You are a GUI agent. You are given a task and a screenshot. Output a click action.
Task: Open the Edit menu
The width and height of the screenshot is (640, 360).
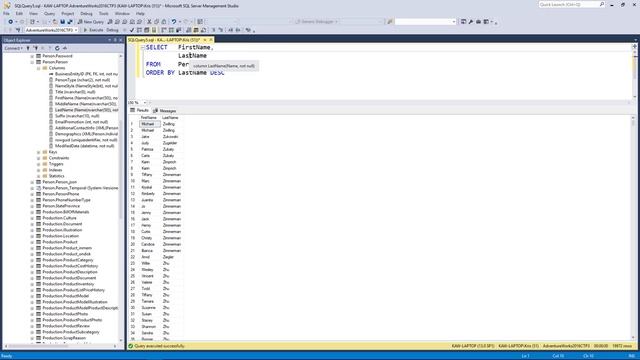tap(19, 13)
